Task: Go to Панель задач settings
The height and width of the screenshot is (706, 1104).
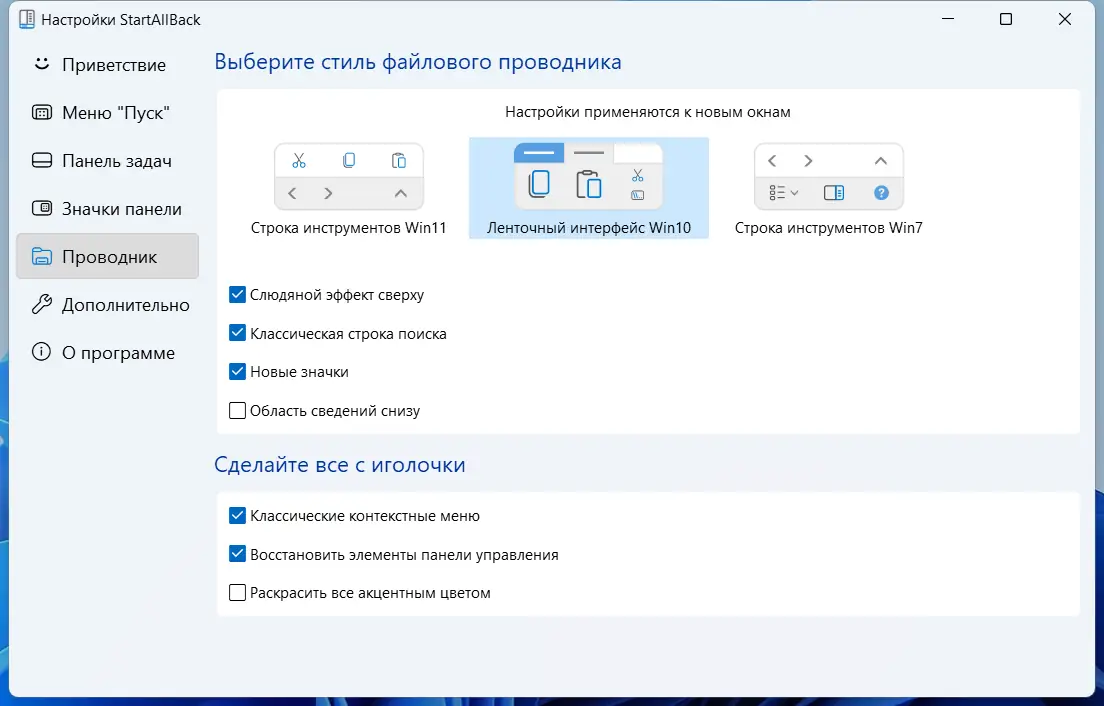Action: pos(107,160)
